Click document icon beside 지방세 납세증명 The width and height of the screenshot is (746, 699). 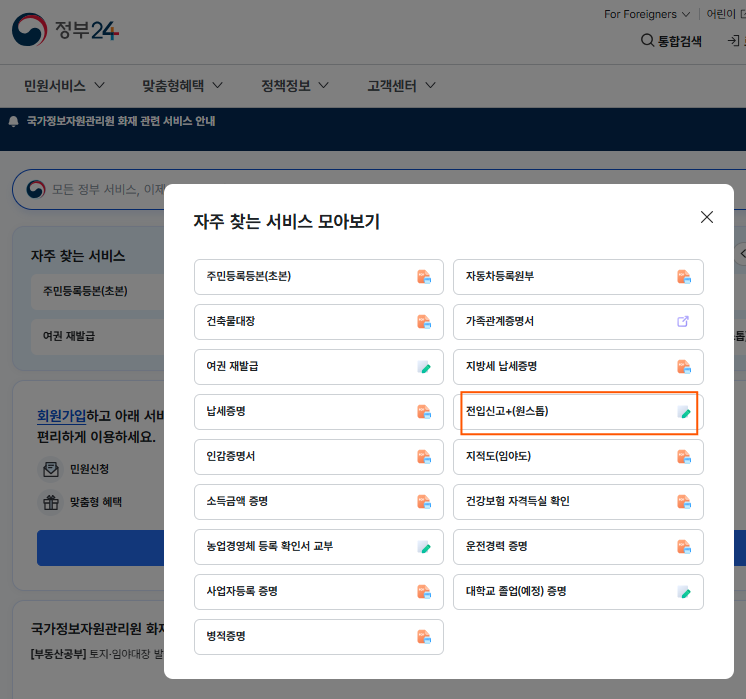(x=684, y=366)
